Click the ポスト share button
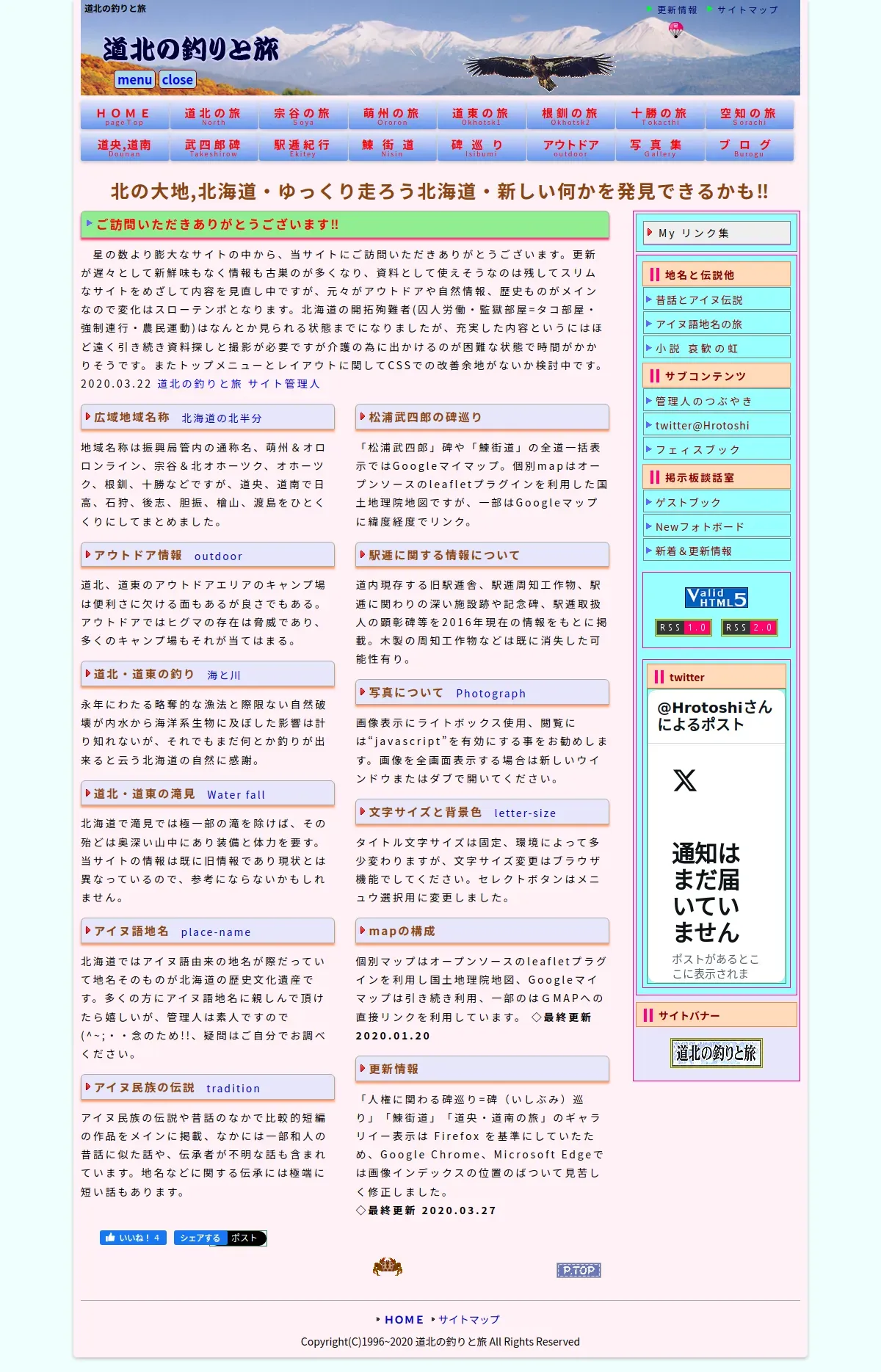Viewport: 881px width, 1372px height. [x=245, y=1238]
